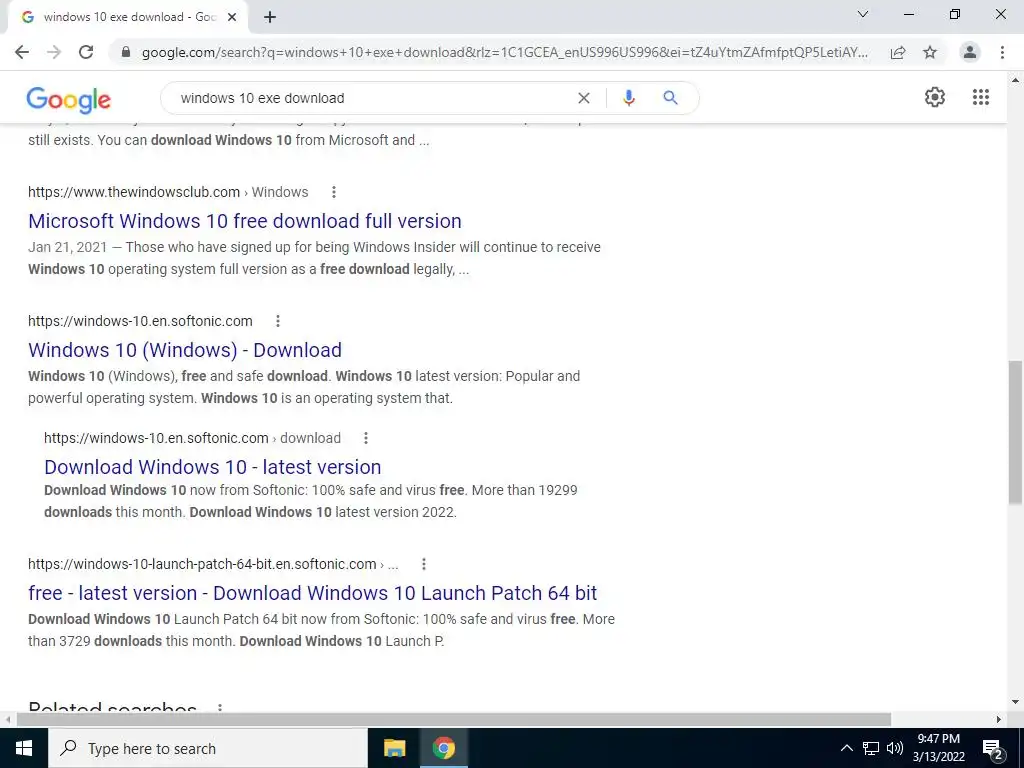Open Windows 10 (Windows) - Download link
Image resolution: width=1024 pixels, height=768 pixels.
[x=185, y=350]
